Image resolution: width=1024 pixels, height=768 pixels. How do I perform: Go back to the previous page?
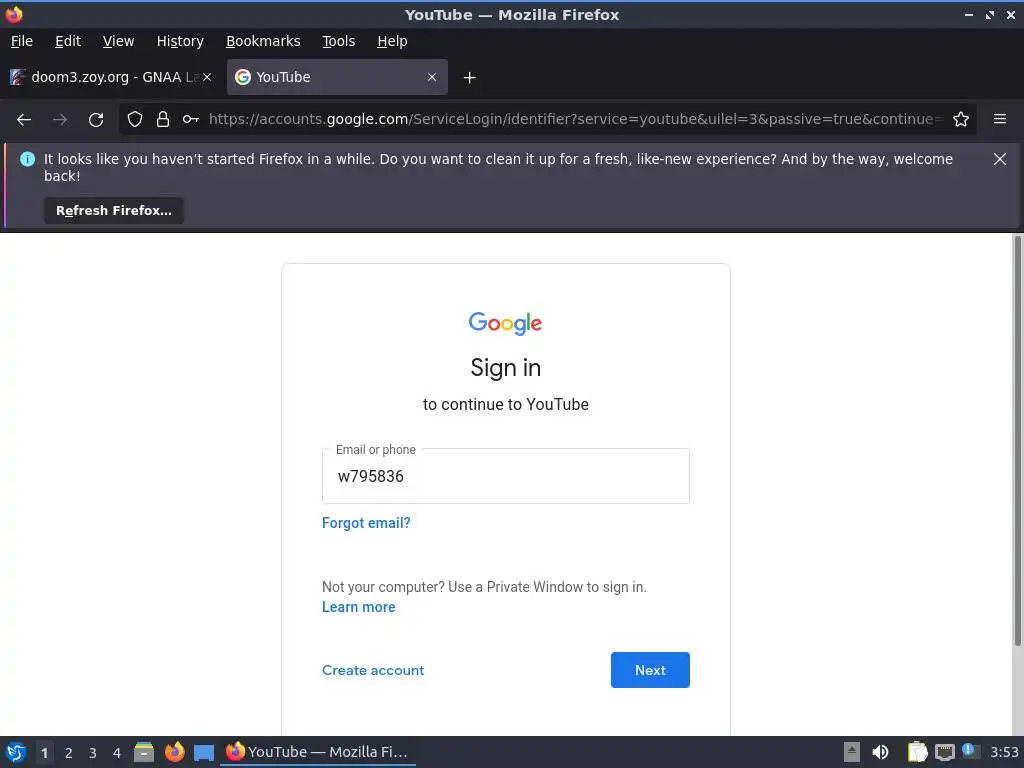[24, 120]
